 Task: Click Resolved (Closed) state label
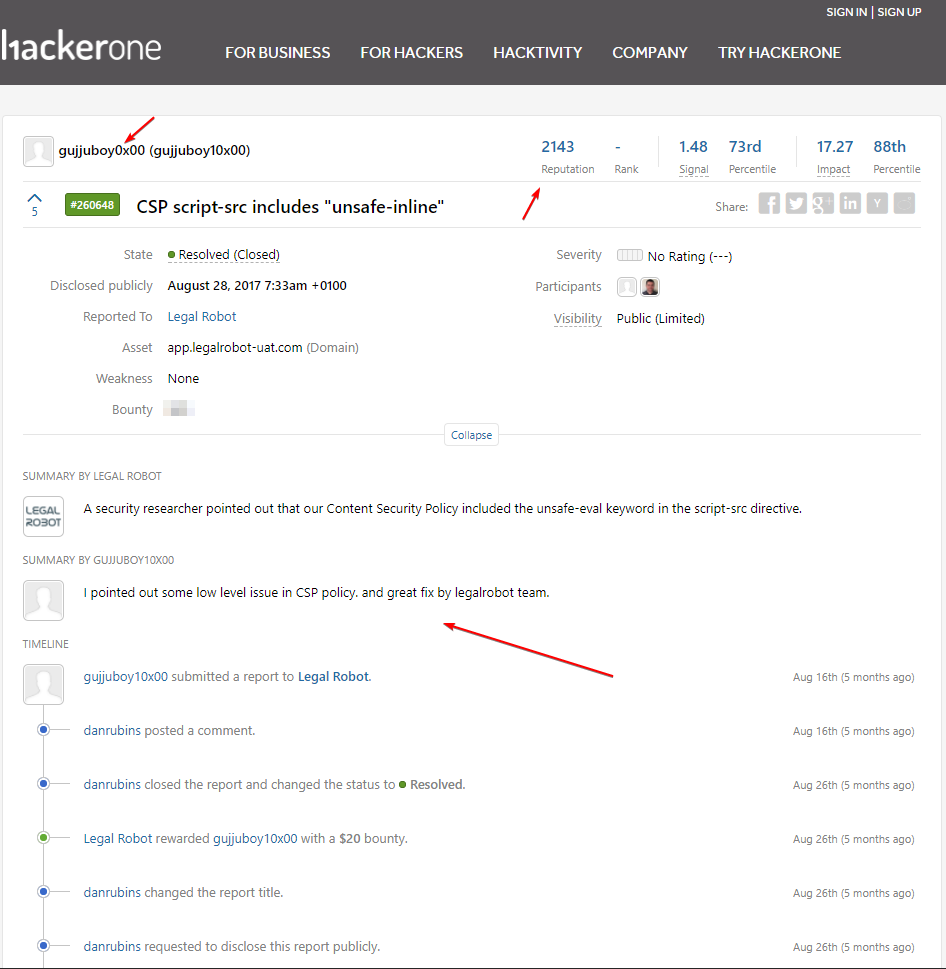point(224,255)
